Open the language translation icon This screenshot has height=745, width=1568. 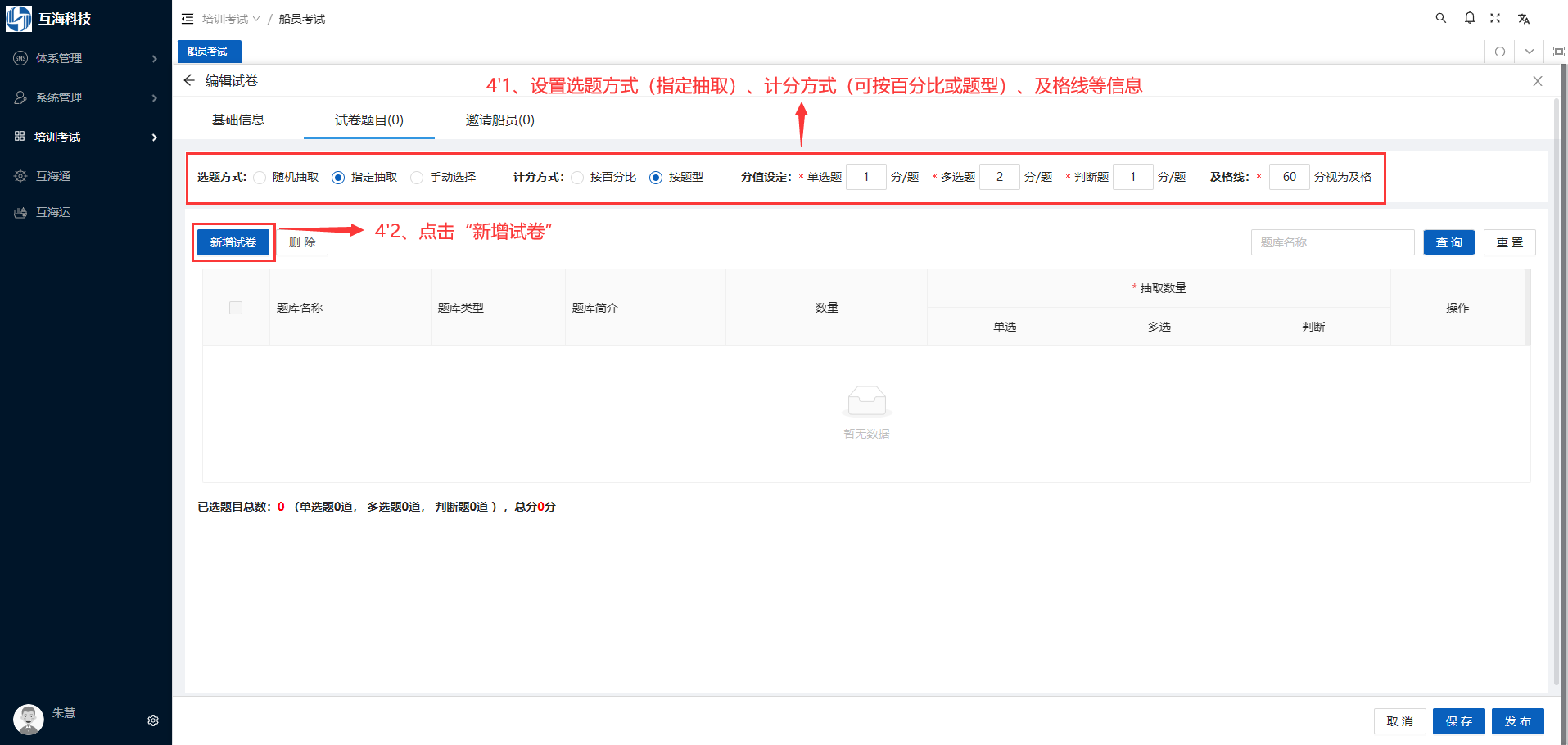pyautogui.click(x=1524, y=19)
